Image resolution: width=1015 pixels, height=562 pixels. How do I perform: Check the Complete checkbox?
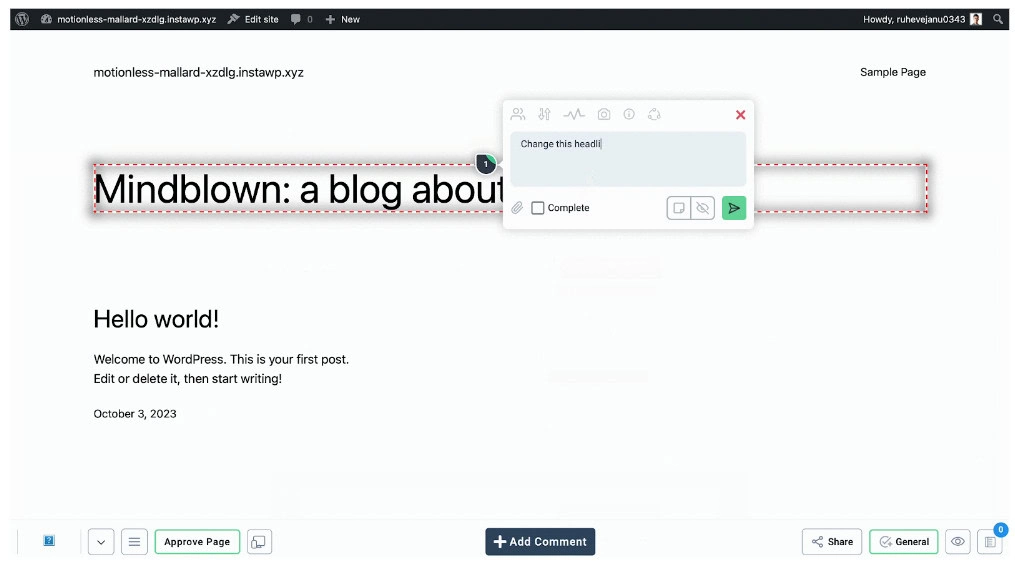(538, 208)
